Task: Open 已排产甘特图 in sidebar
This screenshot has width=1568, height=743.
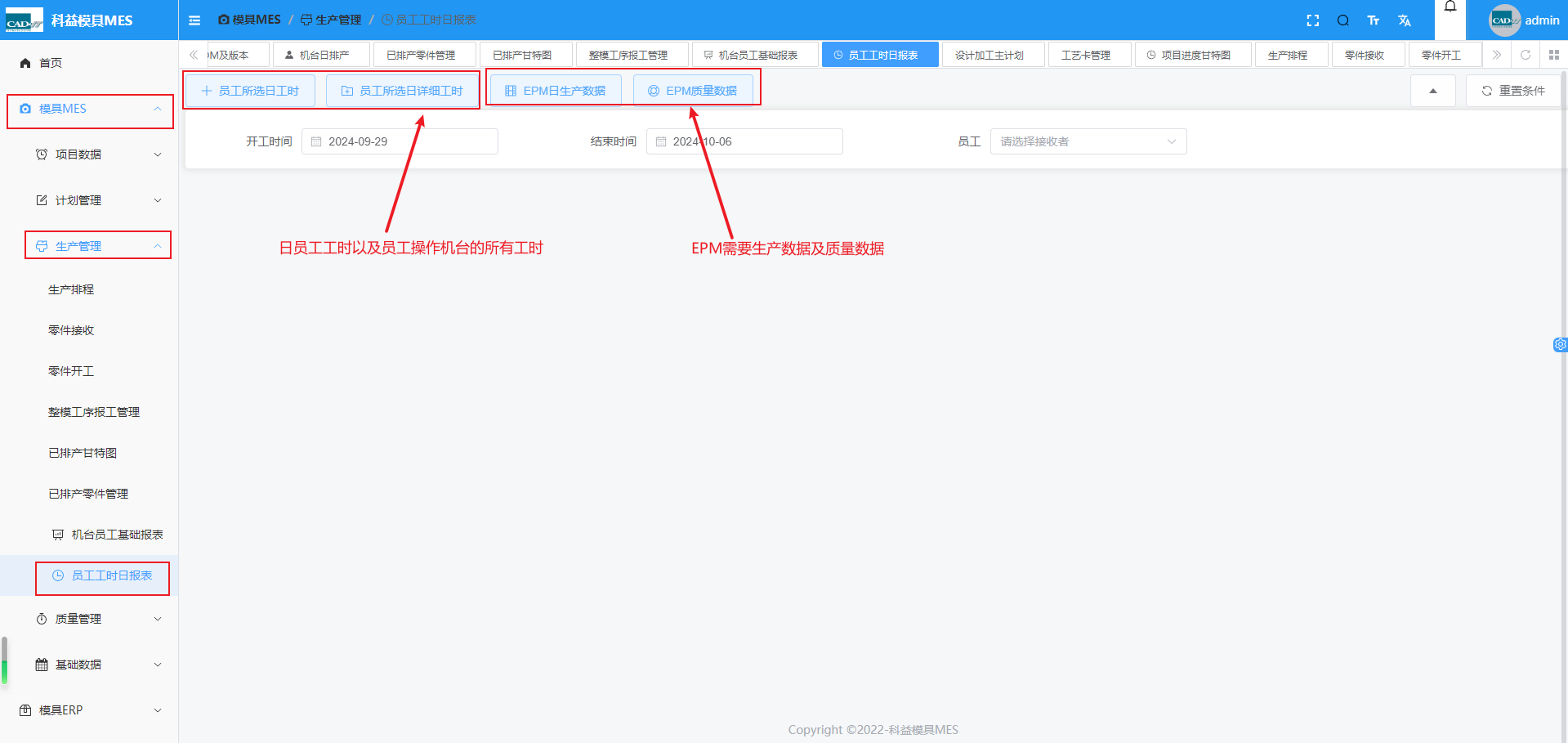Action: coord(89,453)
